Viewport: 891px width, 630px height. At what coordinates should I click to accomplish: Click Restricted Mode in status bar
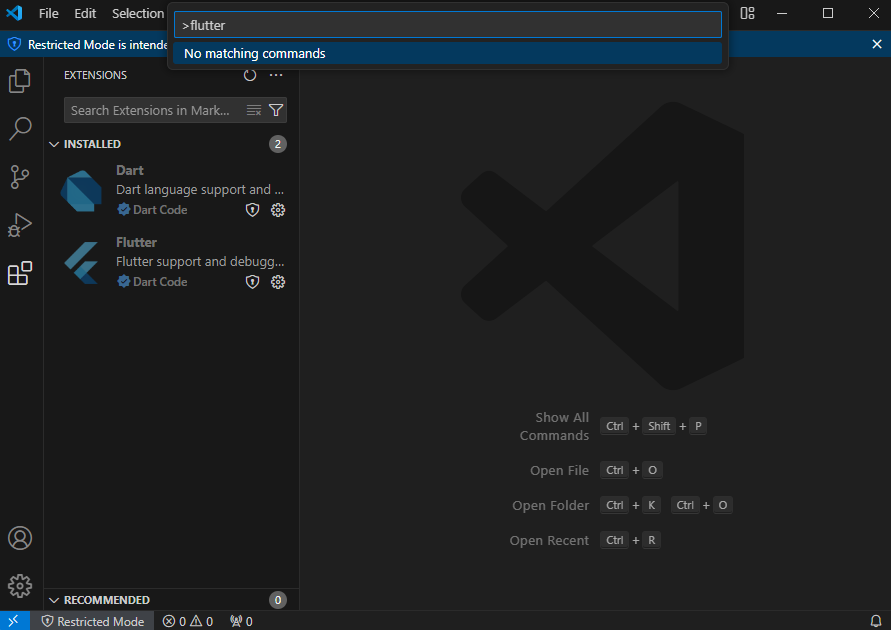tap(93, 621)
